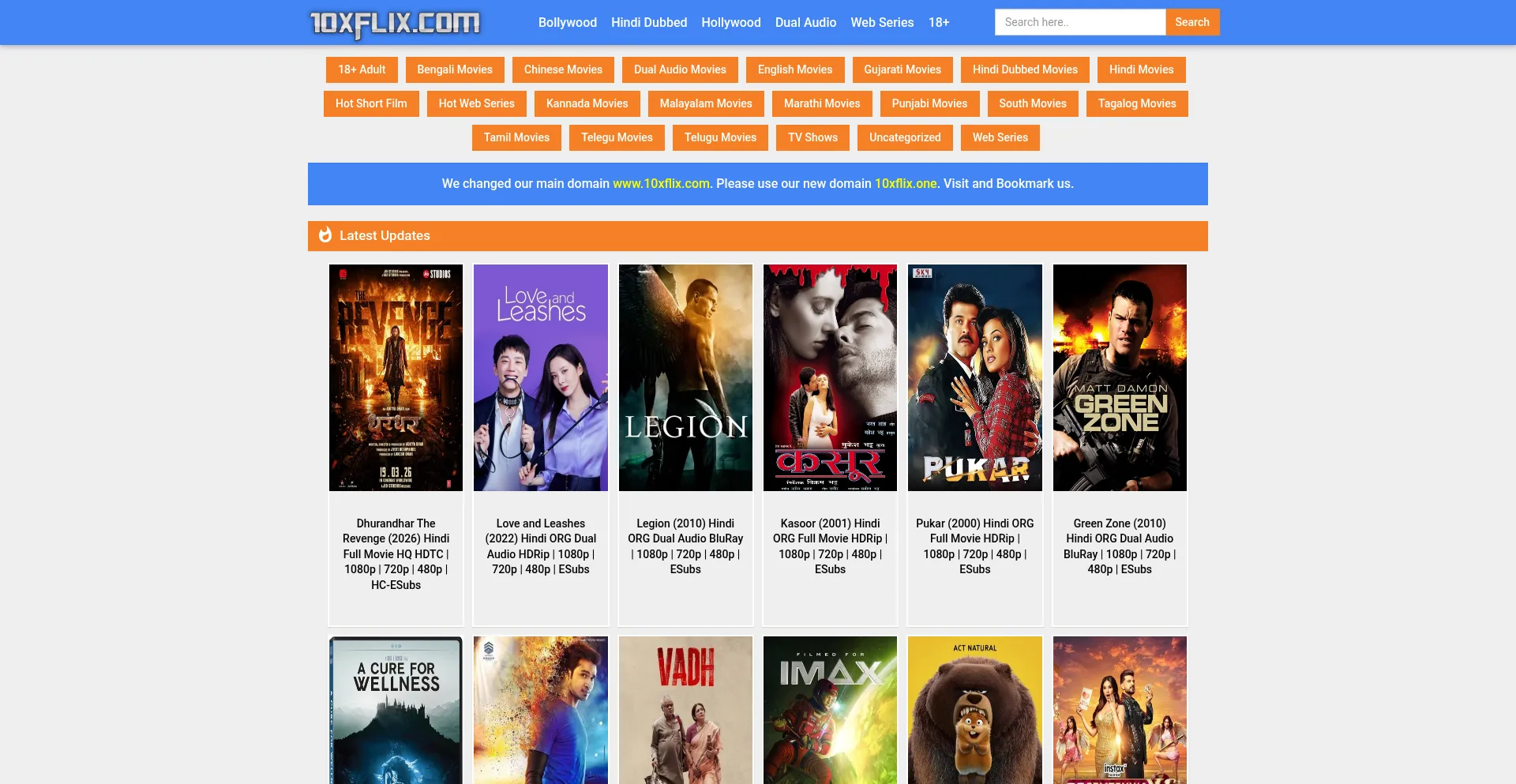Click the Kasoor (2001) Hindi title link
This screenshot has height=784, width=1516.
tap(830, 546)
